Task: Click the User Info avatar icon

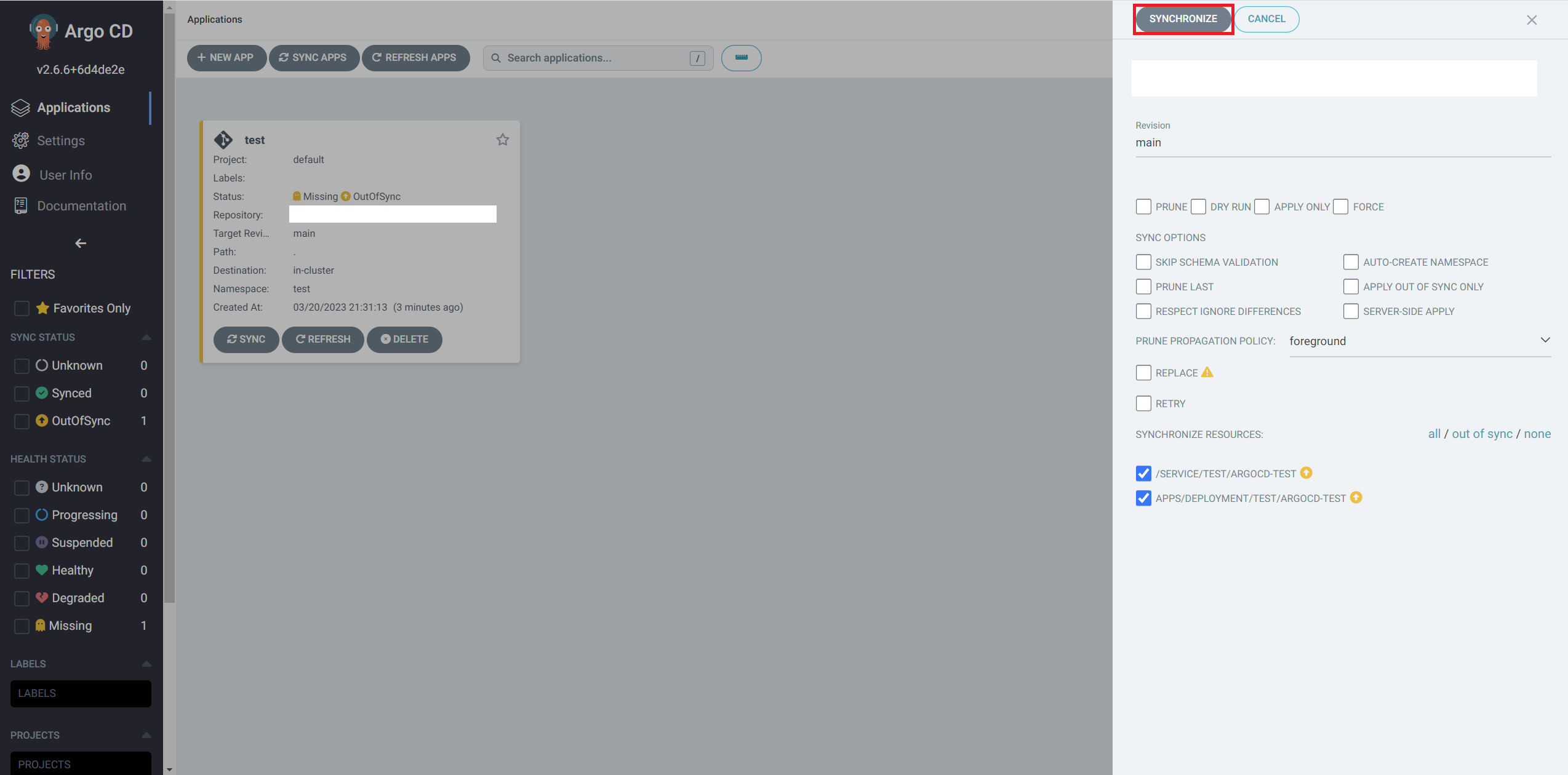Action: 21,174
